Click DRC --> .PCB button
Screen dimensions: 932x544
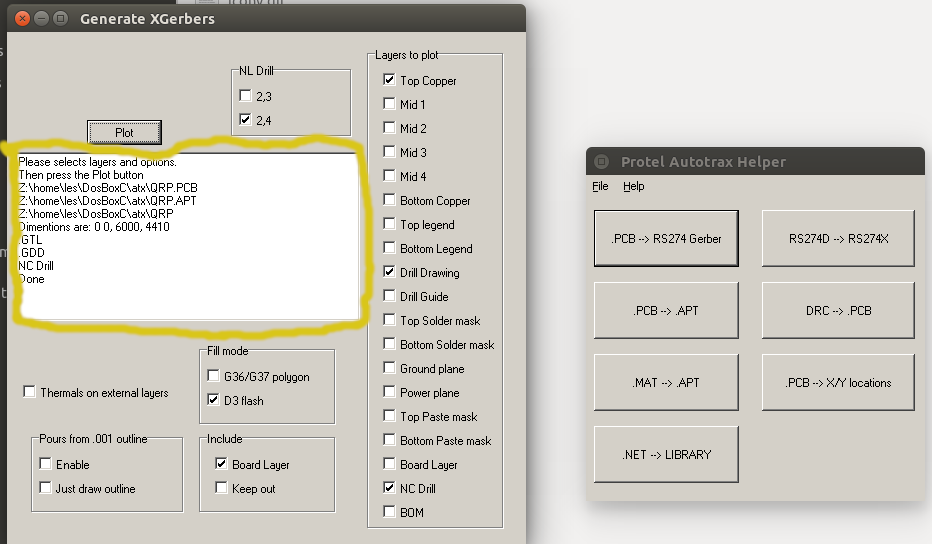(x=838, y=310)
